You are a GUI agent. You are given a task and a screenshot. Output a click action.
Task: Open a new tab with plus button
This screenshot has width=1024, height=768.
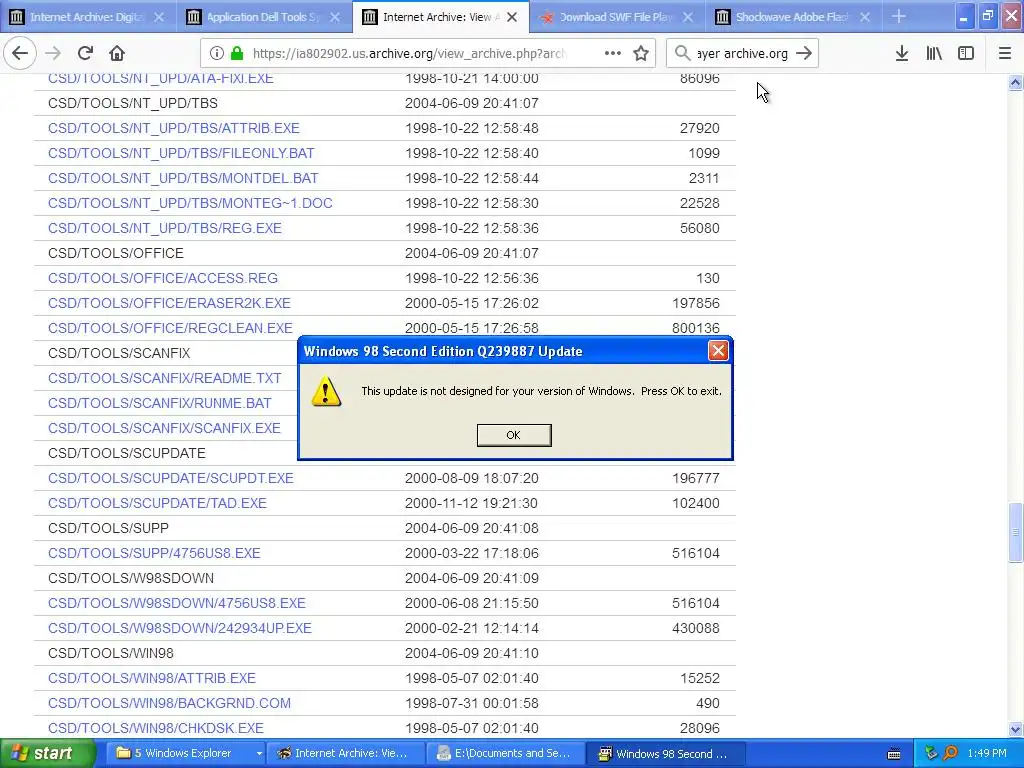click(x=899, y=16)
